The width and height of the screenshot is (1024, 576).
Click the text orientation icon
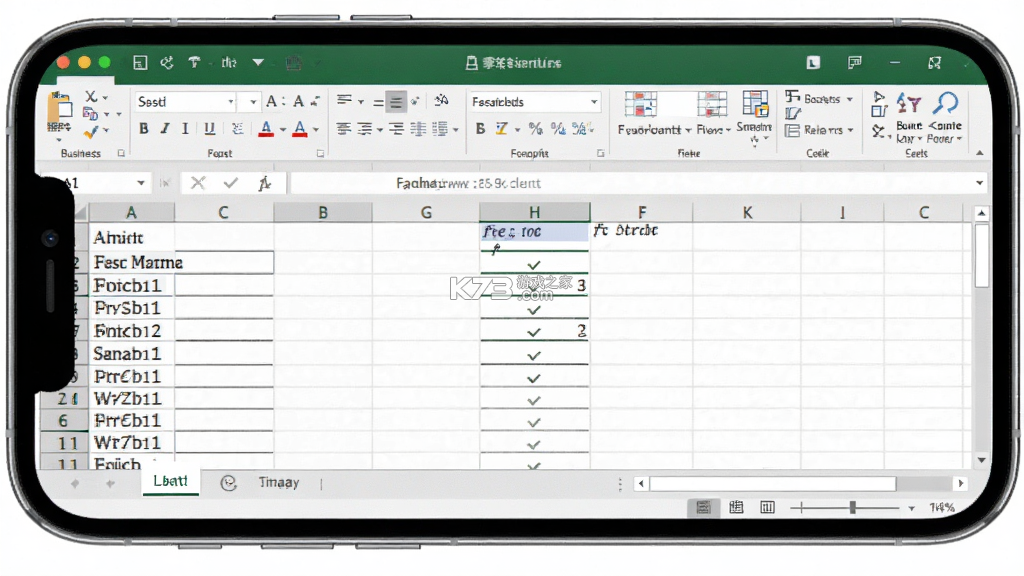pos(441,100)
